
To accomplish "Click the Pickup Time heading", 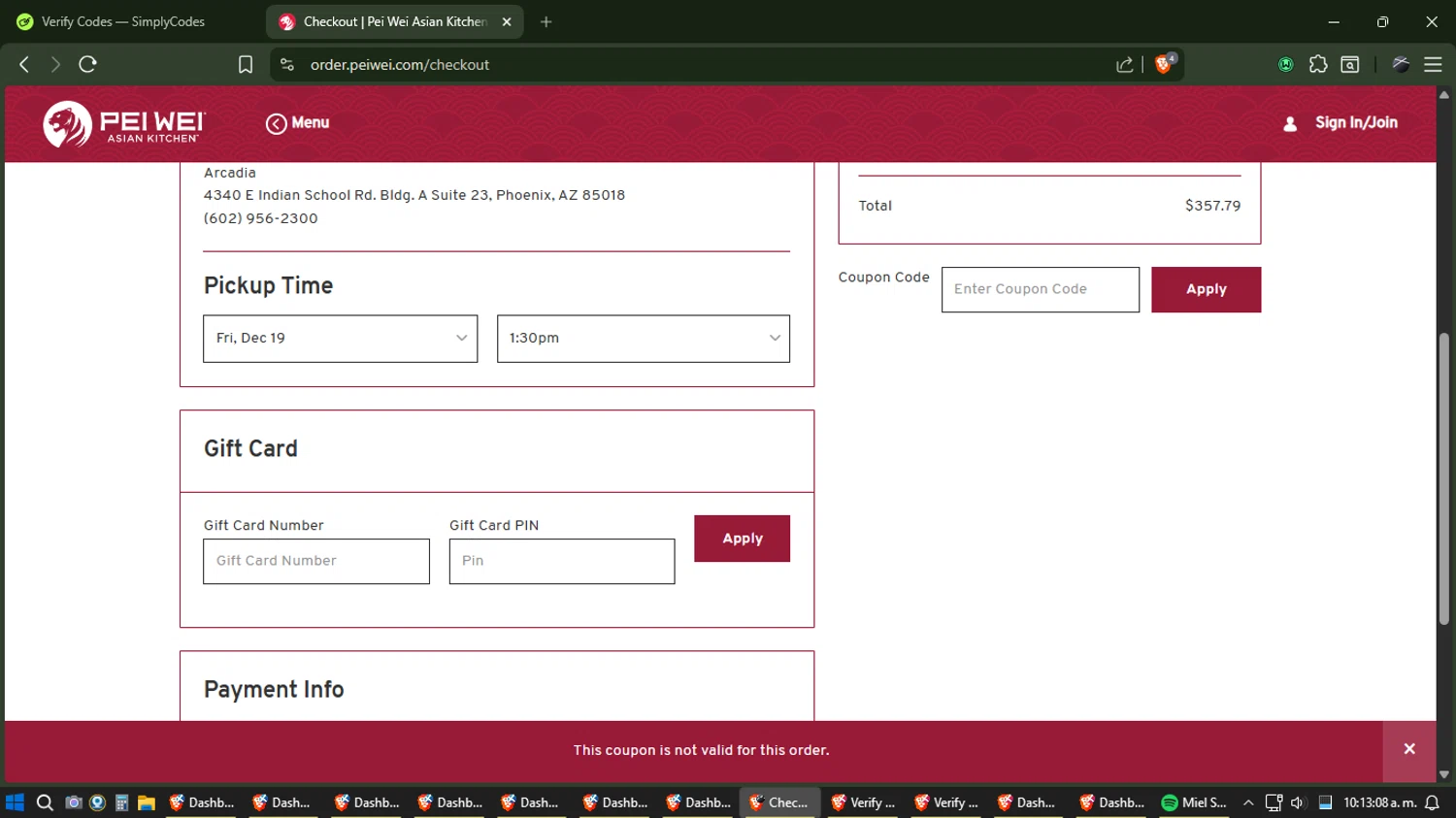I will [x=268, y=285].
